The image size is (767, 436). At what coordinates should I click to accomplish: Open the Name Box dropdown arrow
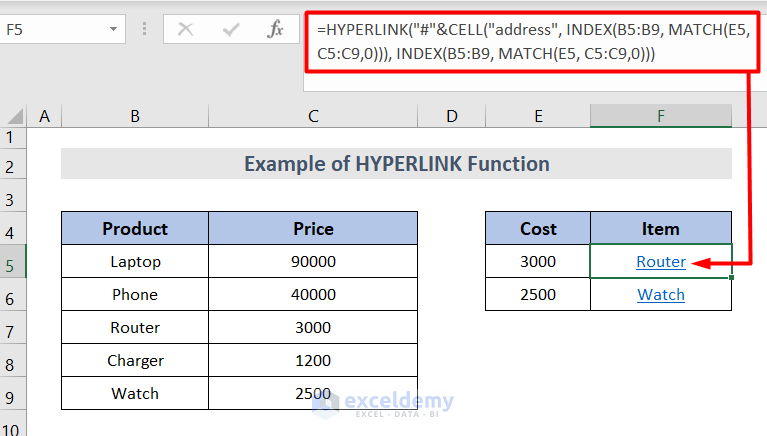113,29
